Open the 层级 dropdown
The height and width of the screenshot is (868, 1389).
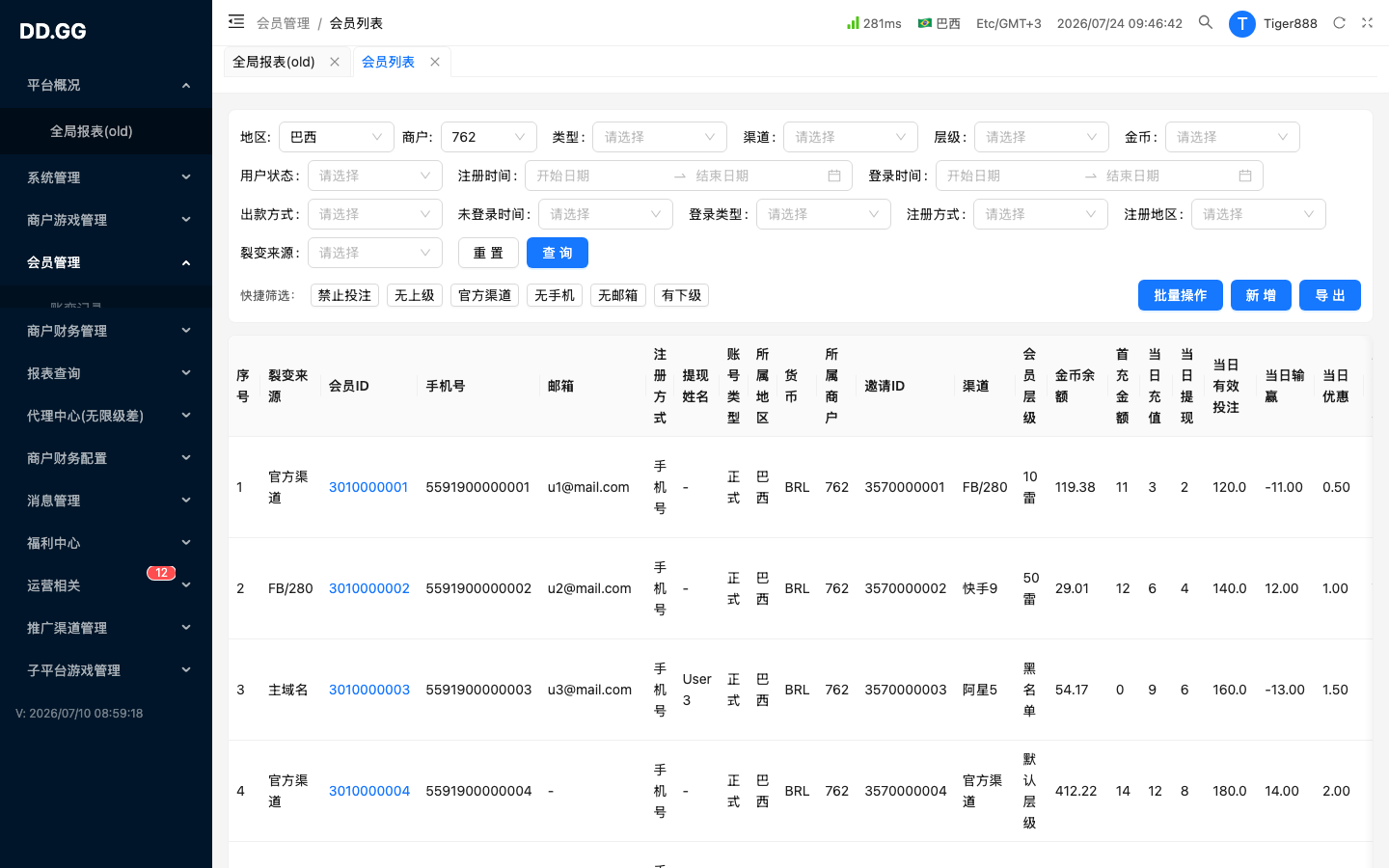pos(1042,137)
